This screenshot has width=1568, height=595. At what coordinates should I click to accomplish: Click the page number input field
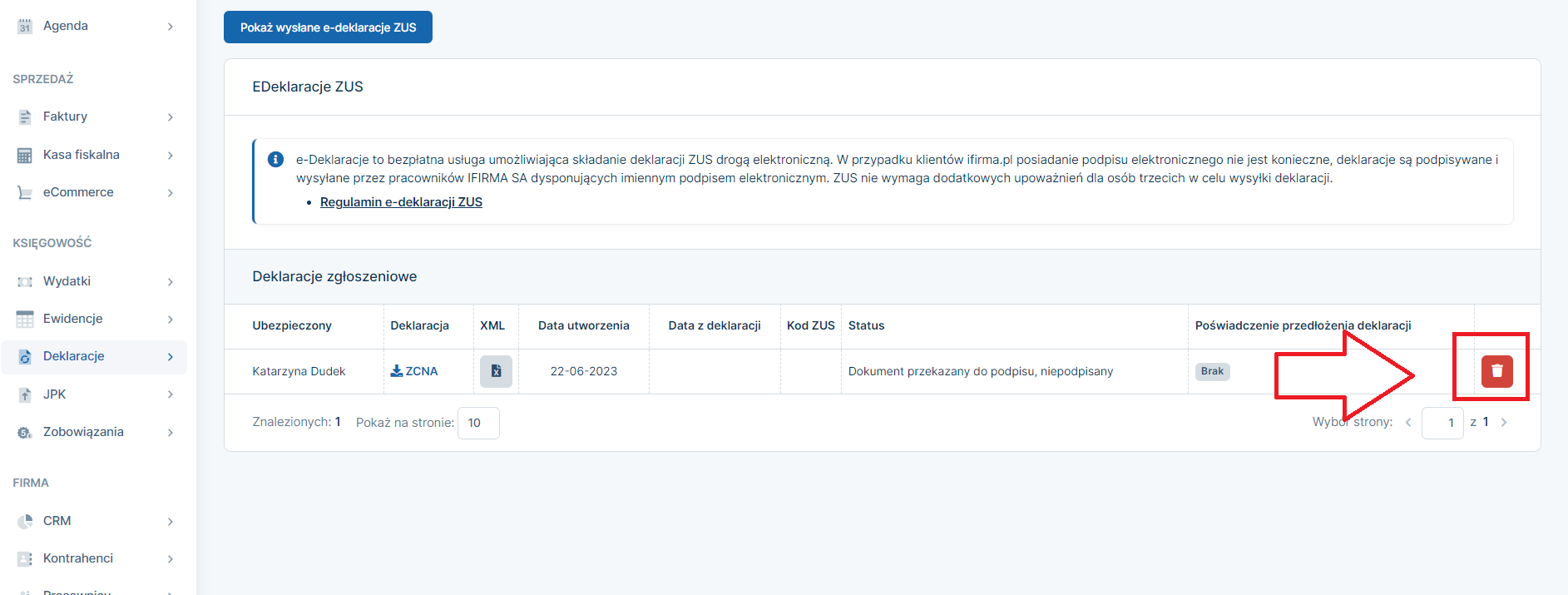click(1442, 423)
